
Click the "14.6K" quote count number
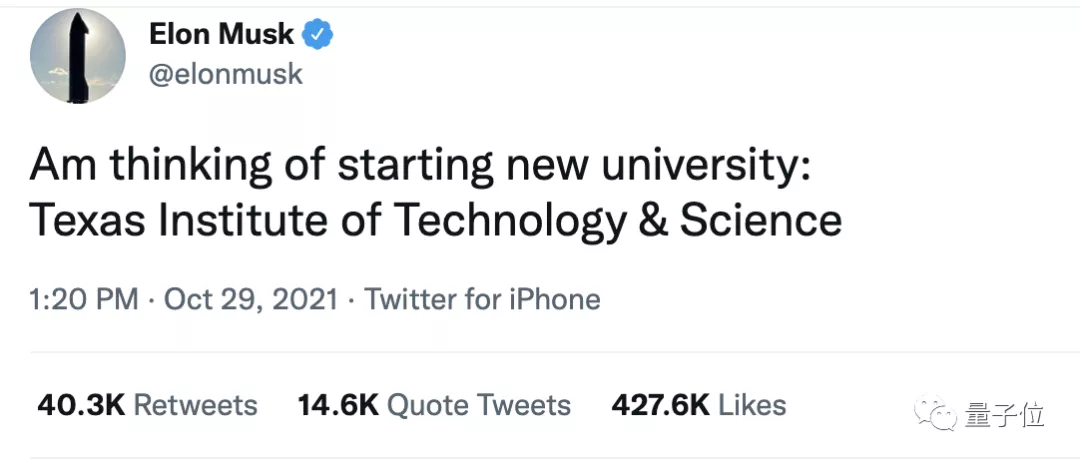(x=337, y=405)
